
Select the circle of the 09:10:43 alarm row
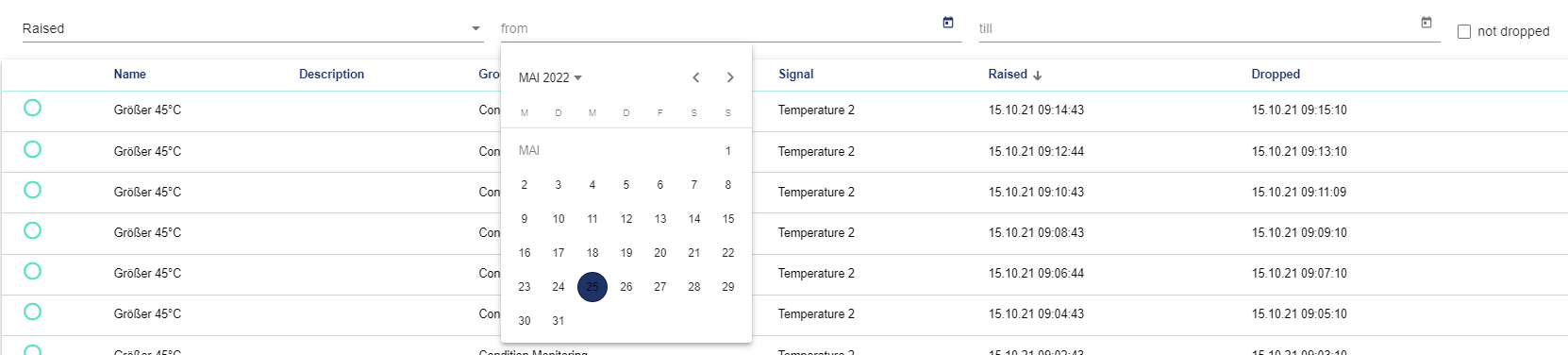point(32,190)
